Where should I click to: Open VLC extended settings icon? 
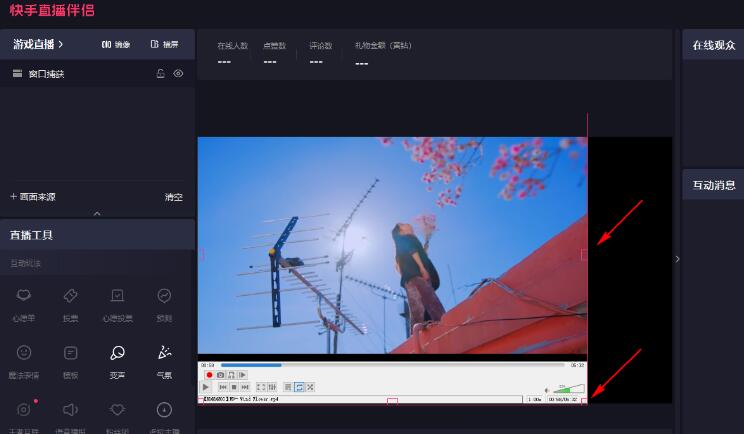272,388
